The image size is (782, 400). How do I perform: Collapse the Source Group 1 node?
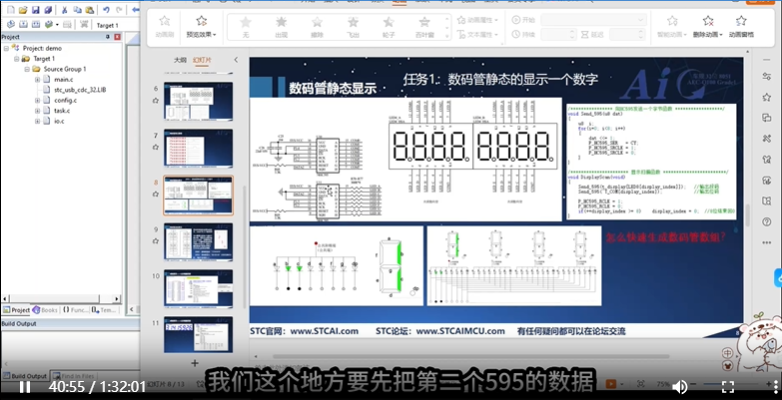pyautogui.click(x=27, y=69)
